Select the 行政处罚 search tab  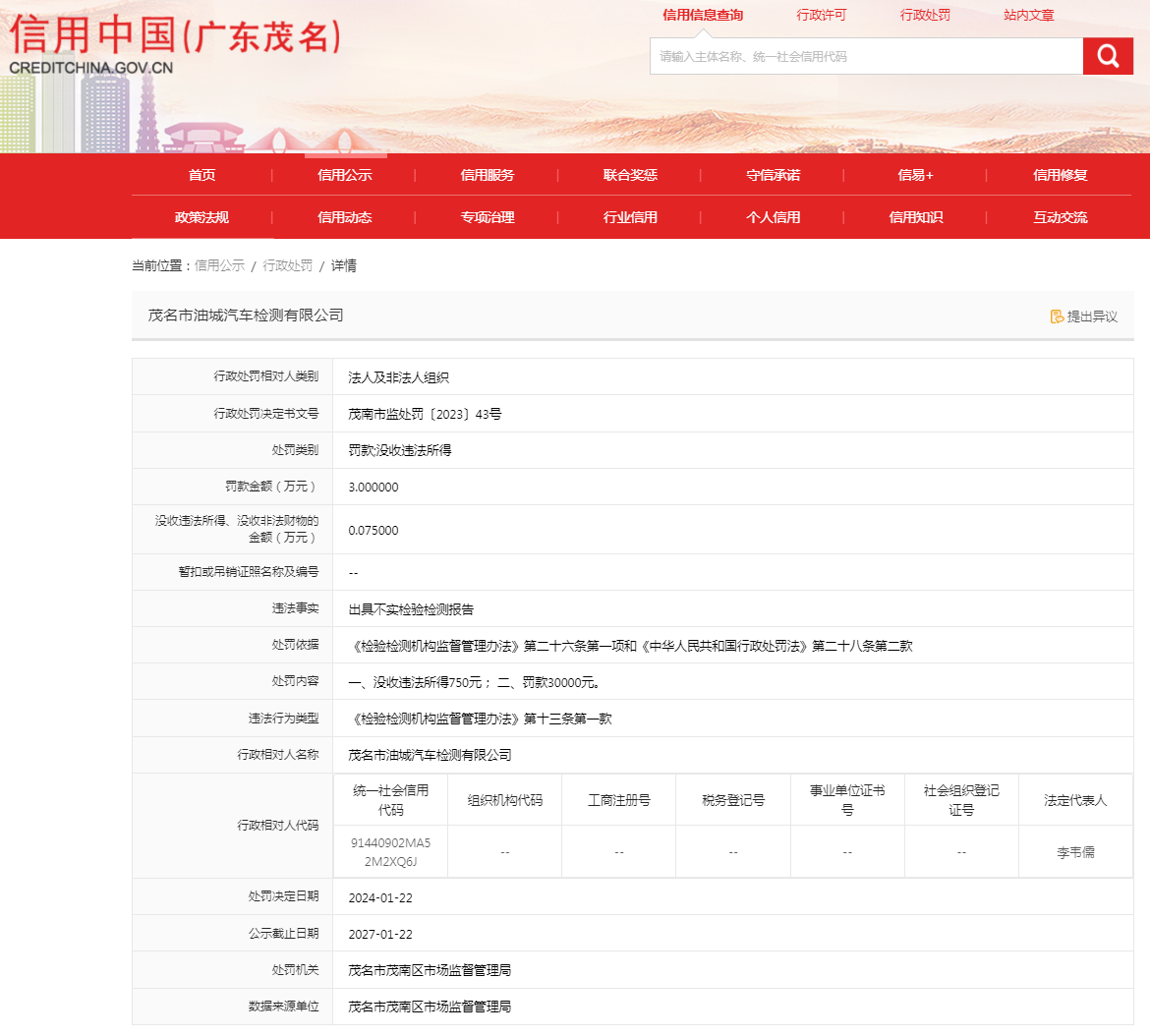(925, 15)
